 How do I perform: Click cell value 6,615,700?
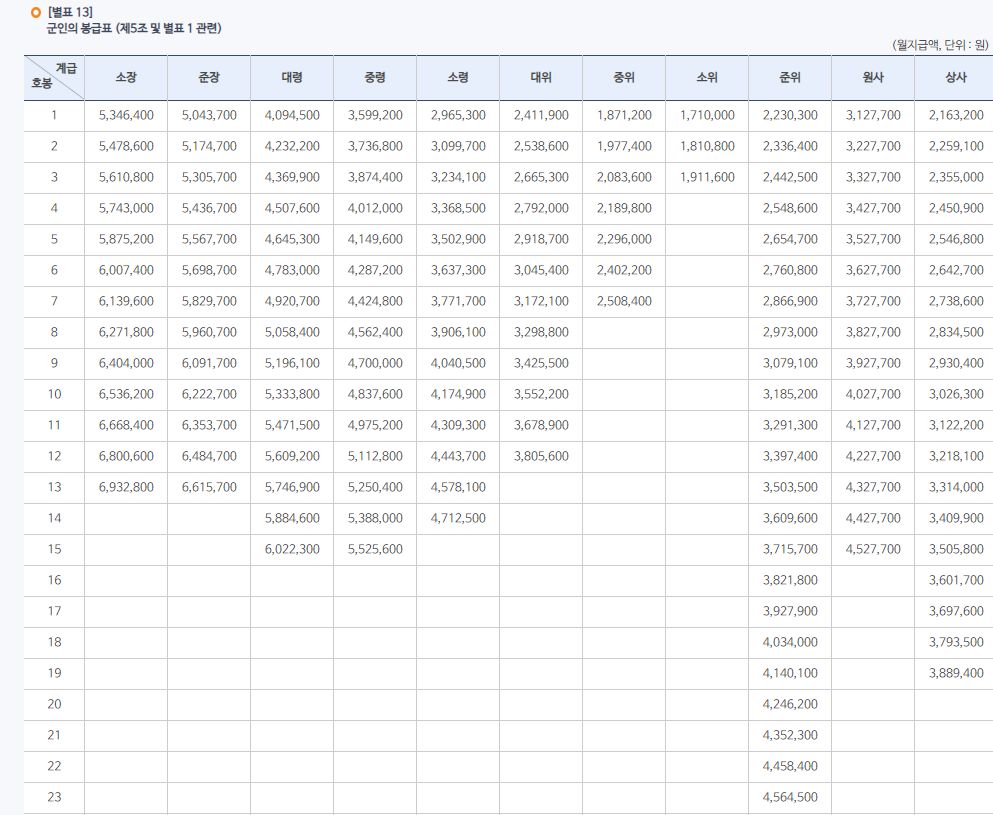[x=209, y=488]
